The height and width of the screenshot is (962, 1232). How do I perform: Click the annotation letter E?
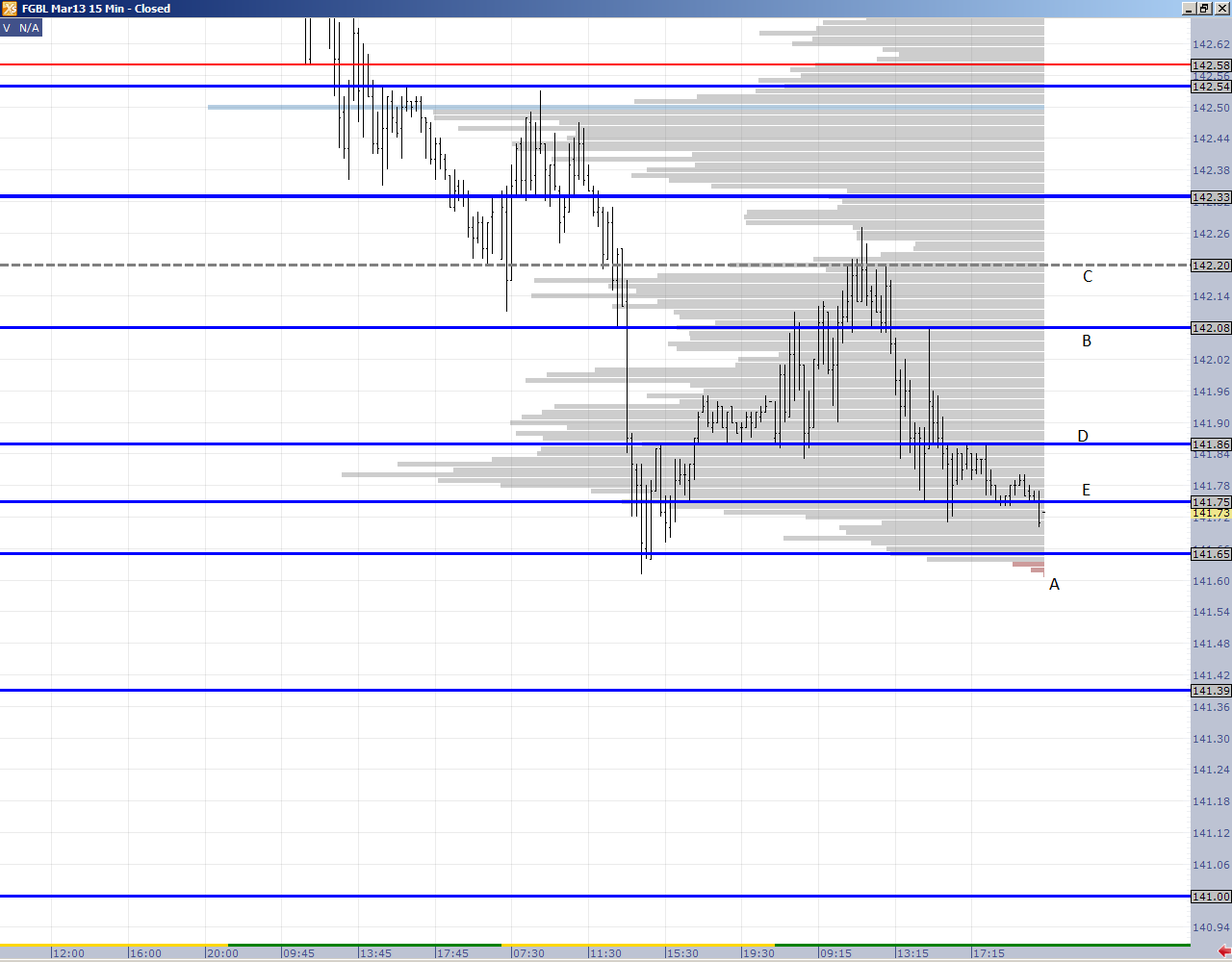pos(1086,490)
